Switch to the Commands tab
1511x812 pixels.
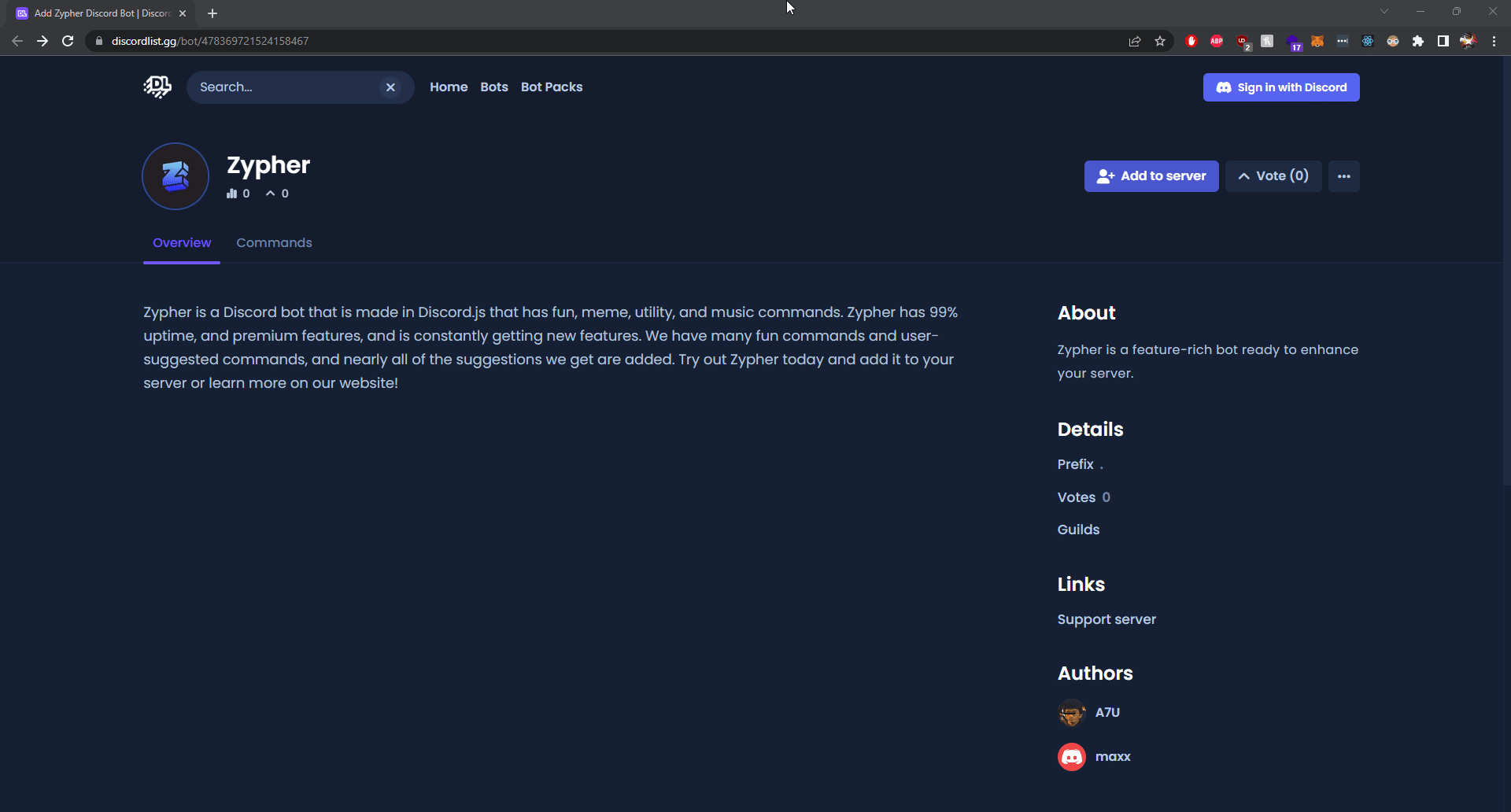(274, 242)
